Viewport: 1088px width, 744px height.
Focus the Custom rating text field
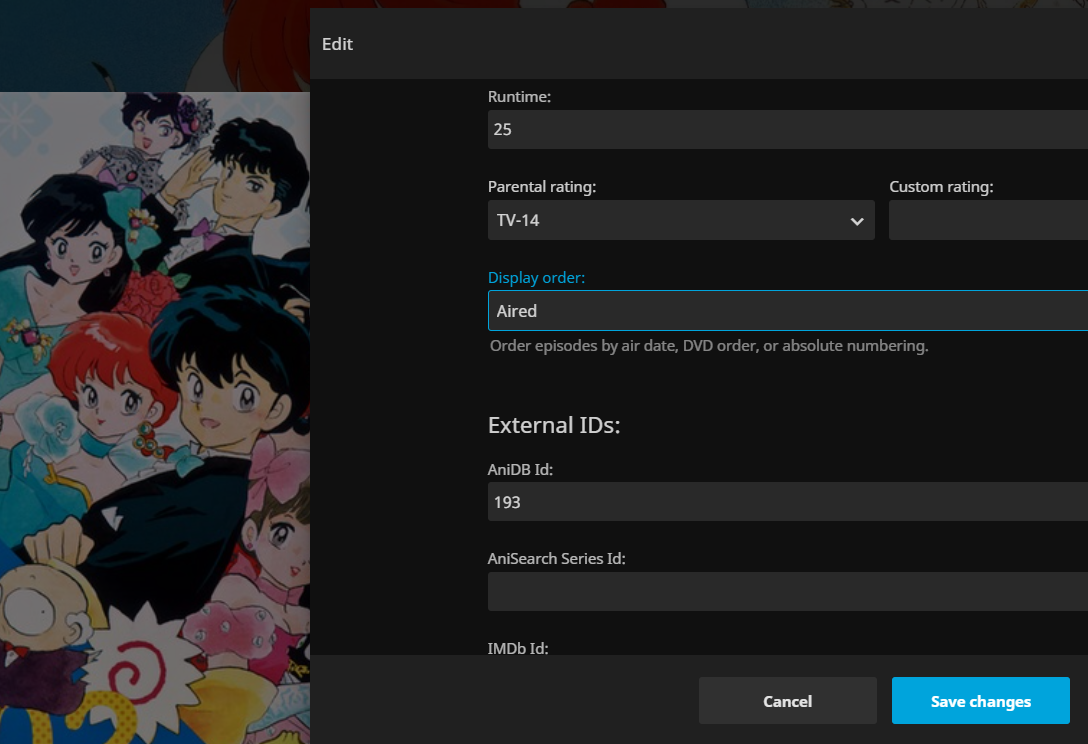click(x=987, y=220)
